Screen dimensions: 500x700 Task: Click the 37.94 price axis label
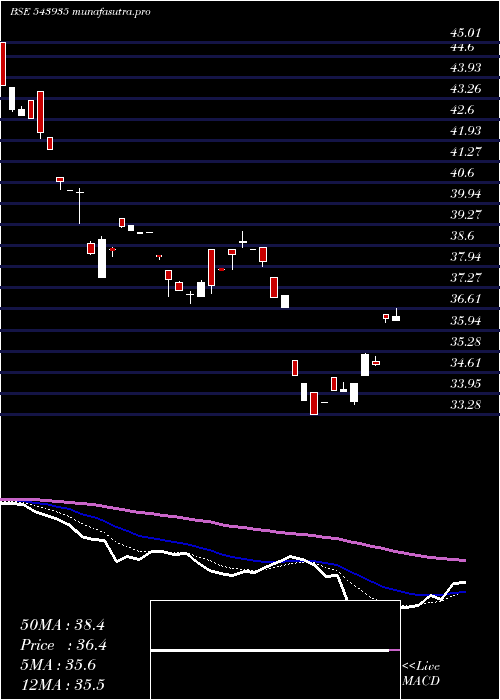click(465, 257)
